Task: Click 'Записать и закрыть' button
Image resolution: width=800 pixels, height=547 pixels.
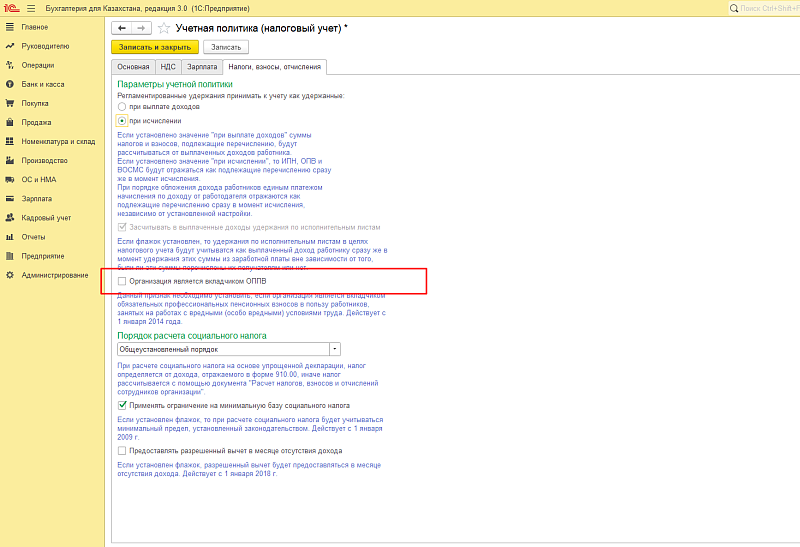Action: pyautogui.click(x=155, y=47)
